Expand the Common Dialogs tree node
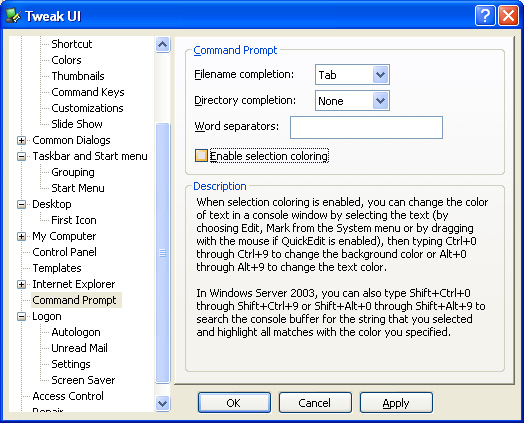This screenshot has height=423, width=524. pyautogui.click(x=21, y=140)
